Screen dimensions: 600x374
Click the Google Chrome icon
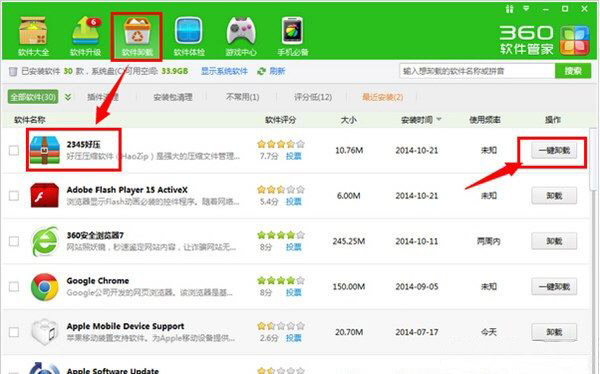pos(45,286)
